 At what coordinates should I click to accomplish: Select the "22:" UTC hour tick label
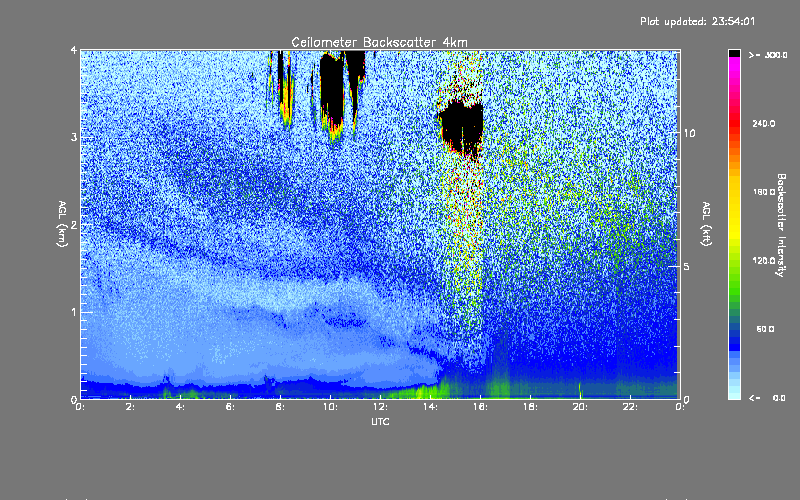pos(630,407)
